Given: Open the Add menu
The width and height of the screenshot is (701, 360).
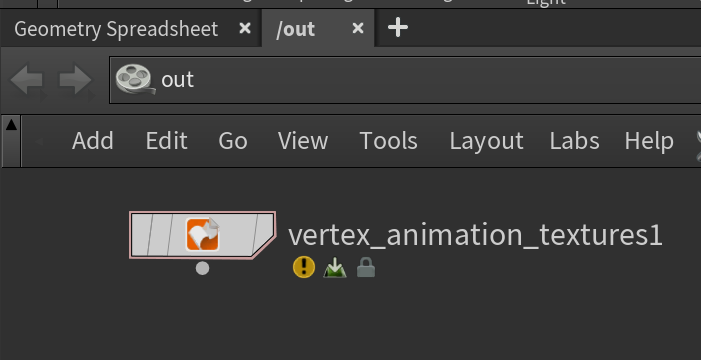Looking at the screenshot, I should click(x=93, y=141).
